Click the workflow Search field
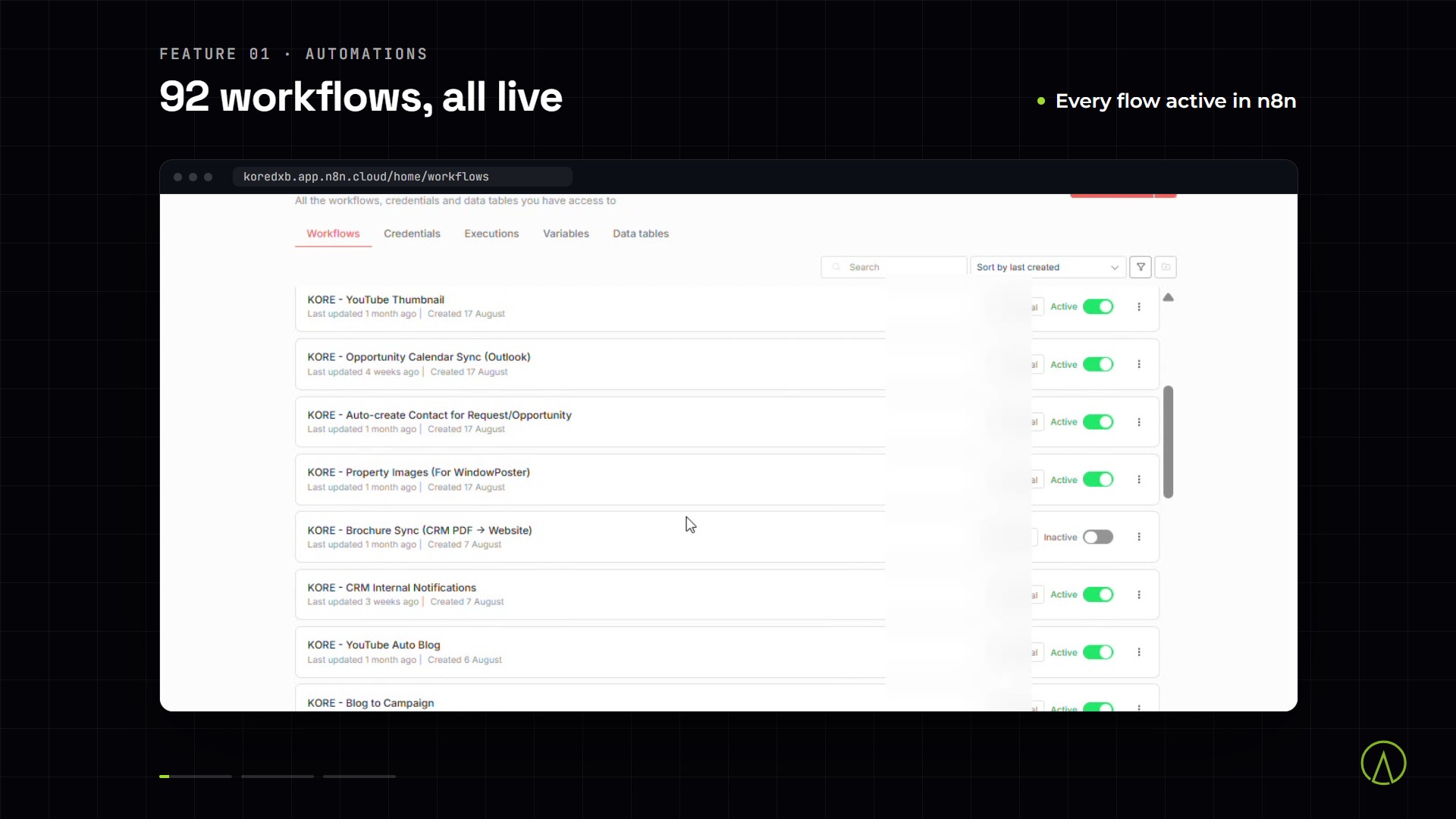 894,267
